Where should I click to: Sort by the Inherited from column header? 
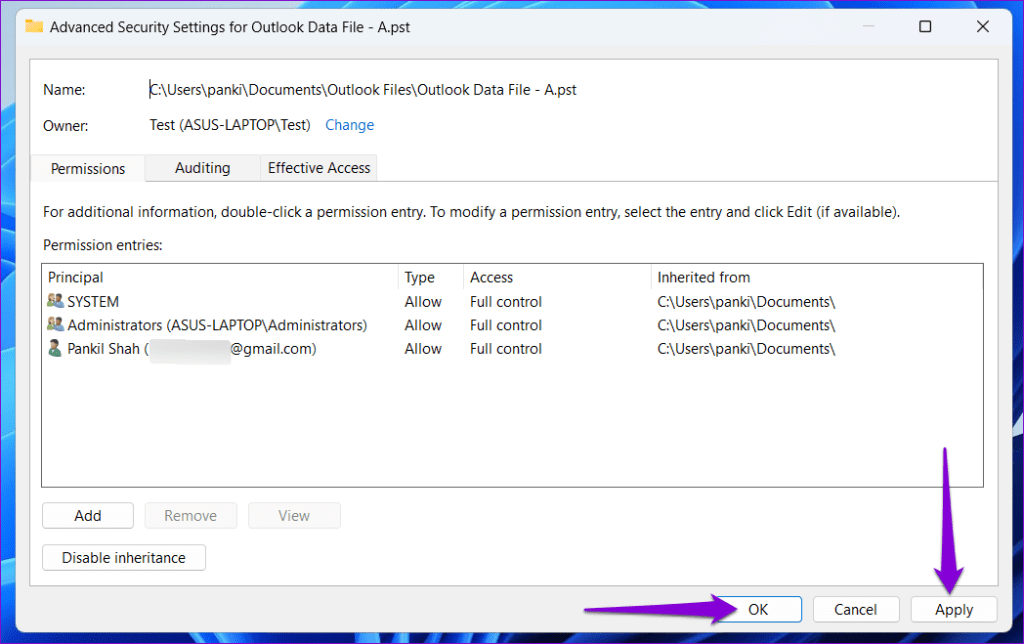pos(816,278)
